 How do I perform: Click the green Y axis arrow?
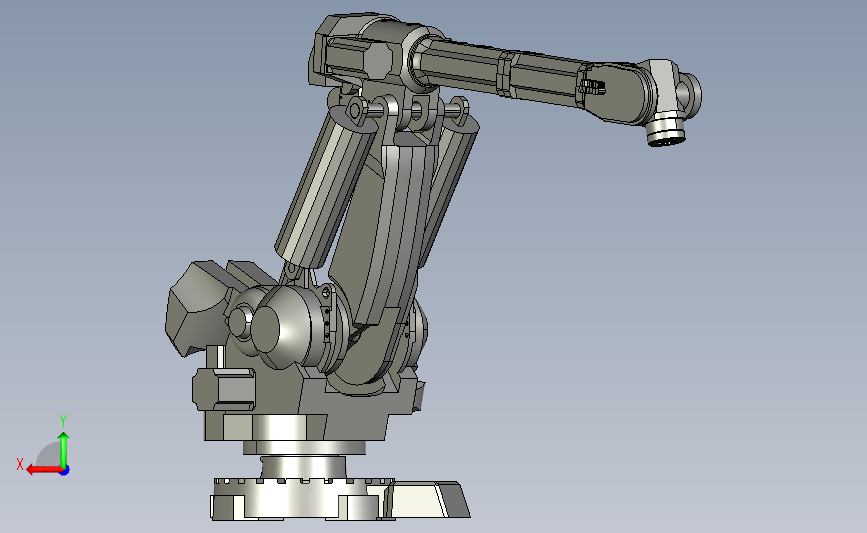point(64,451)
